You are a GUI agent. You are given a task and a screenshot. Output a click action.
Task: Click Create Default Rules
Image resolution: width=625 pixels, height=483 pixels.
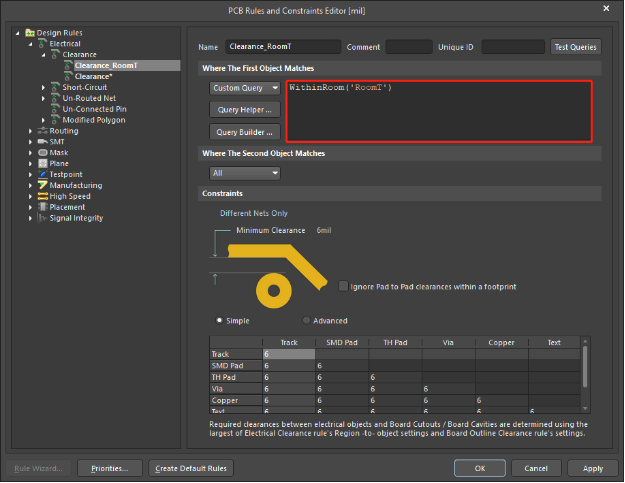point(191,468)
